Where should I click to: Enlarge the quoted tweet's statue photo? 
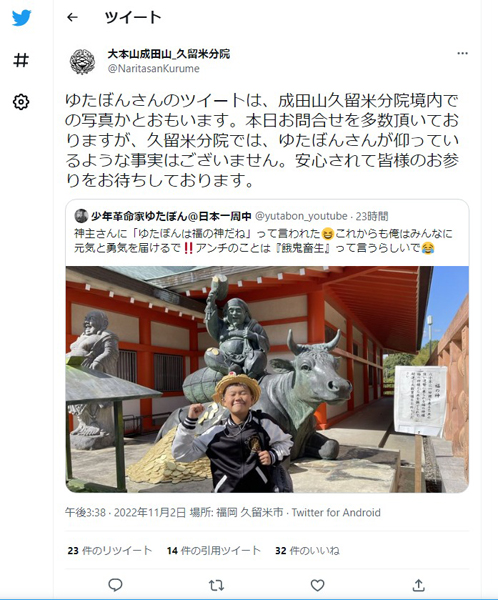[x=267, y=379]
